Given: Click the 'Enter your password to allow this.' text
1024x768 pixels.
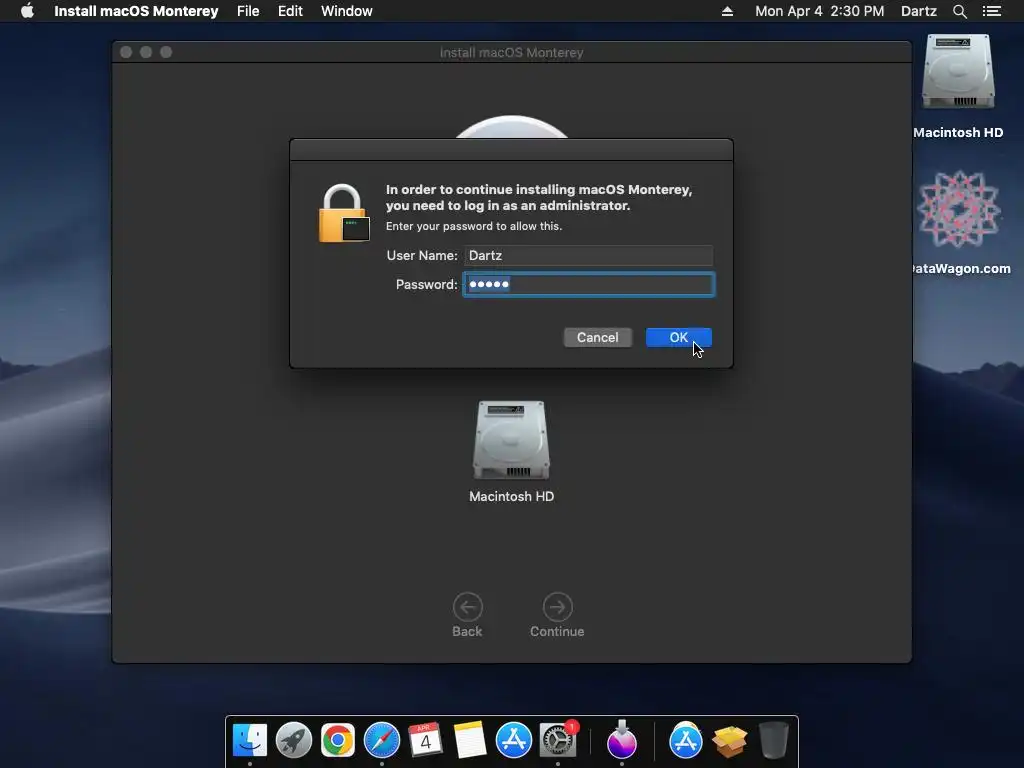Looking at the screenshot, I should pos(473,226).
